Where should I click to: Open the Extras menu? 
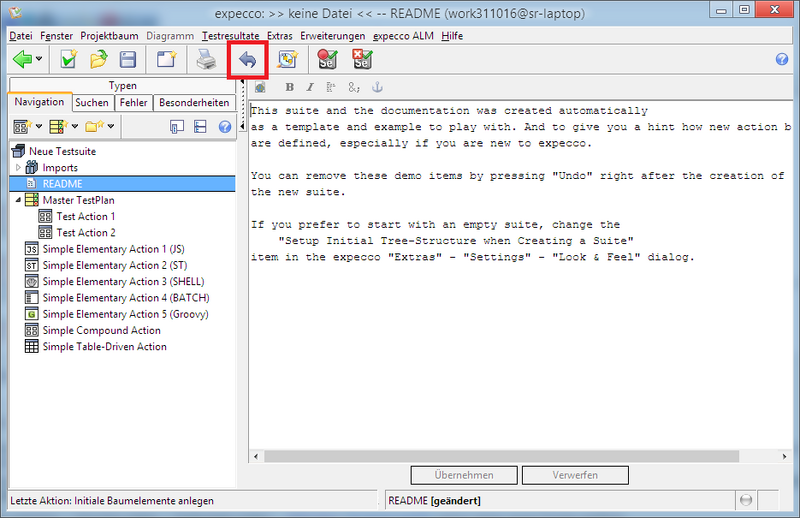(x=280, y=36)
